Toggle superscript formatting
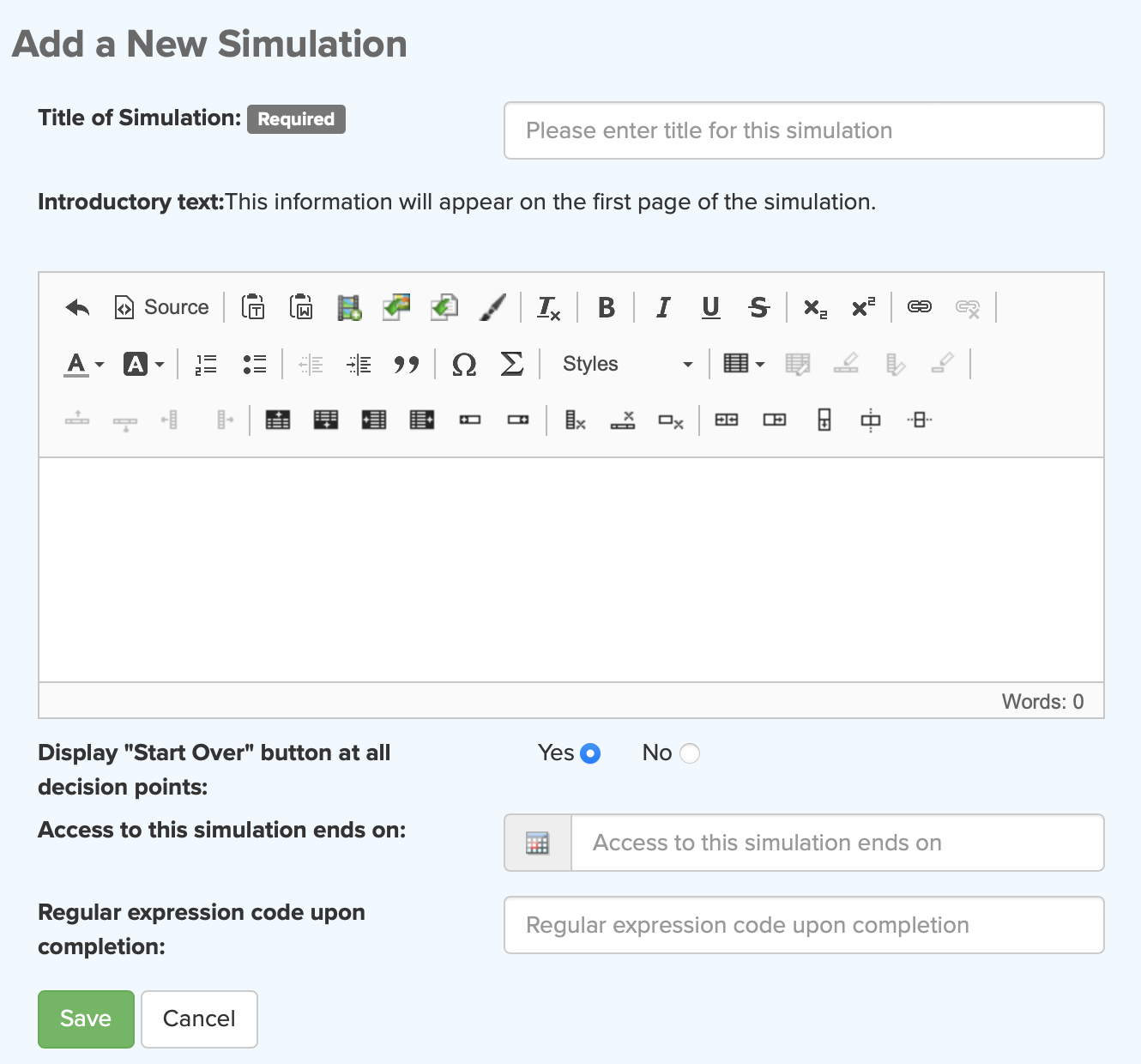 click(x=863, y=307)
